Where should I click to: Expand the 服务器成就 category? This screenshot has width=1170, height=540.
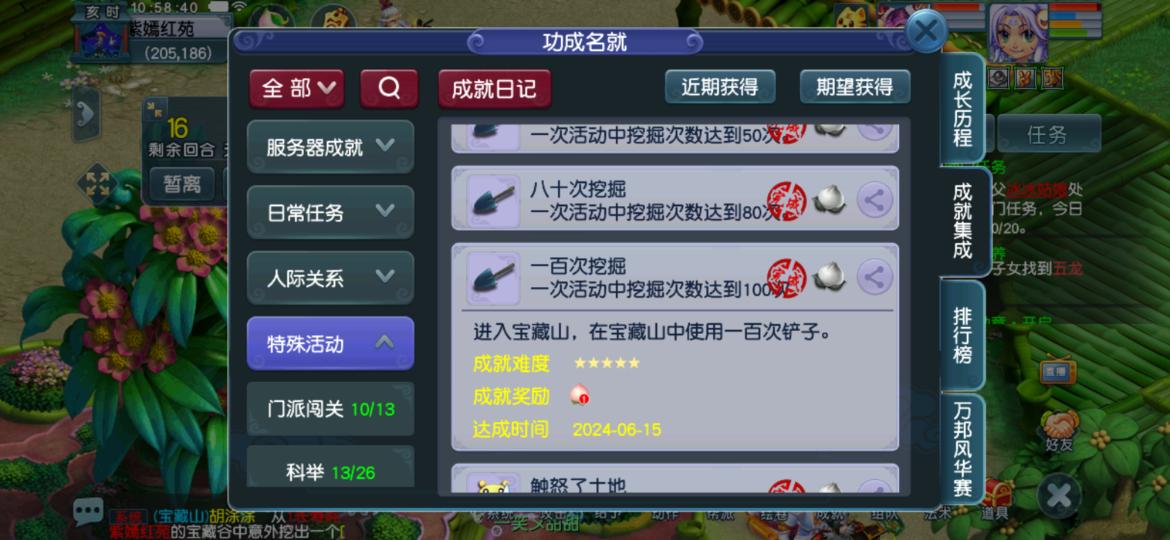(331, 147)
